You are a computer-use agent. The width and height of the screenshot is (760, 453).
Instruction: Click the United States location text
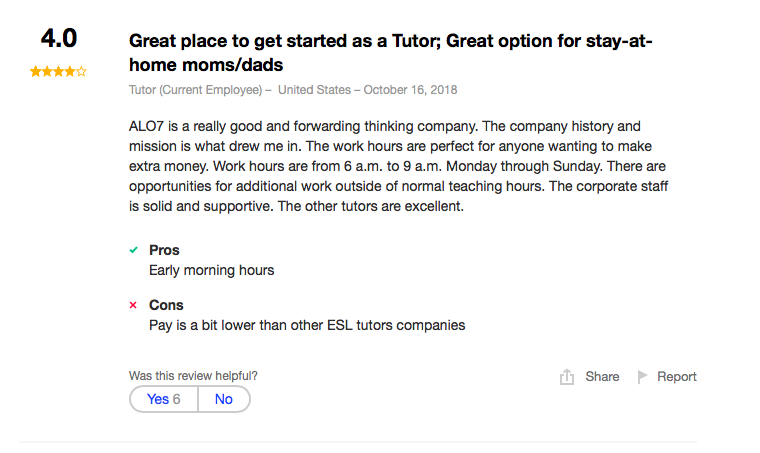pyautogui.click(x=314, y=90)
